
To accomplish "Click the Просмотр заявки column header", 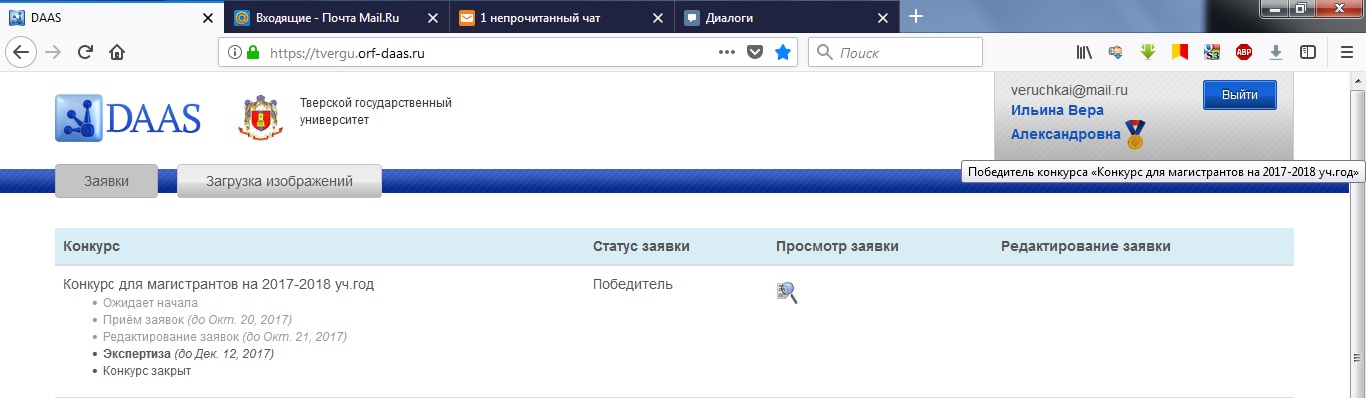I will point(837,246).
